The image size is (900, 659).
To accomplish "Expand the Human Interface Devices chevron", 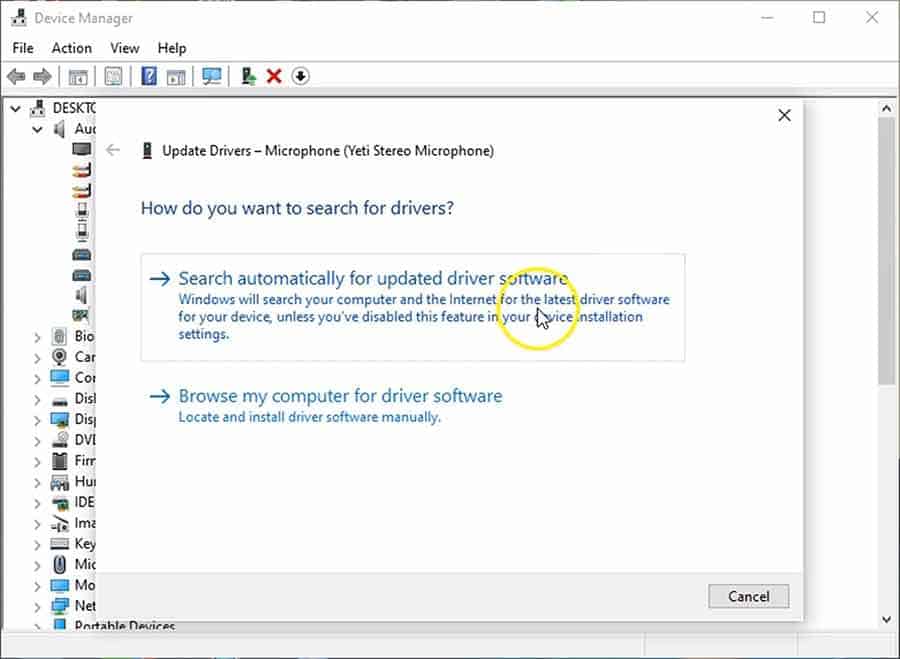I will (x=37, y=483).
